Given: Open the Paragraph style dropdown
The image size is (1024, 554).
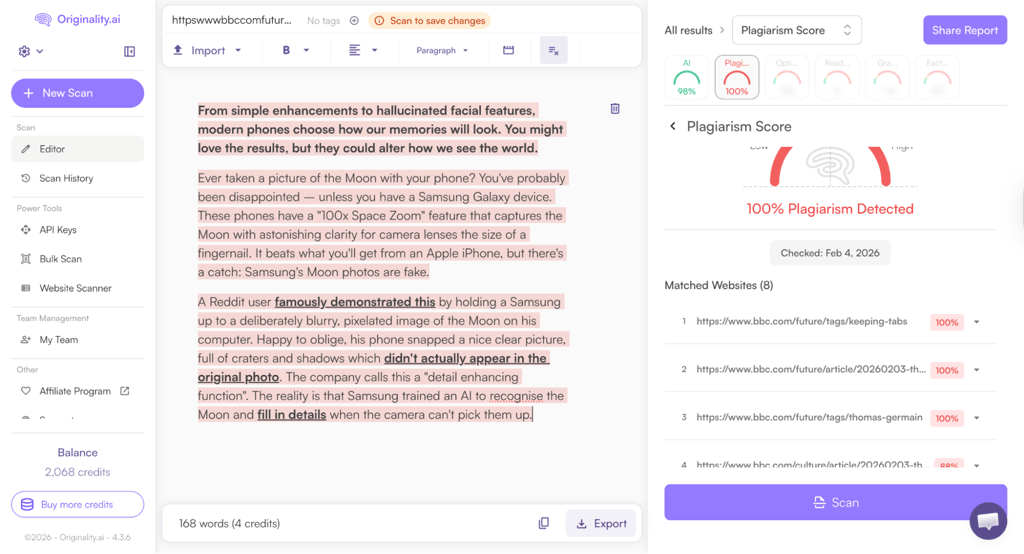Looking at the screenshot, I should tap(442, 50).
